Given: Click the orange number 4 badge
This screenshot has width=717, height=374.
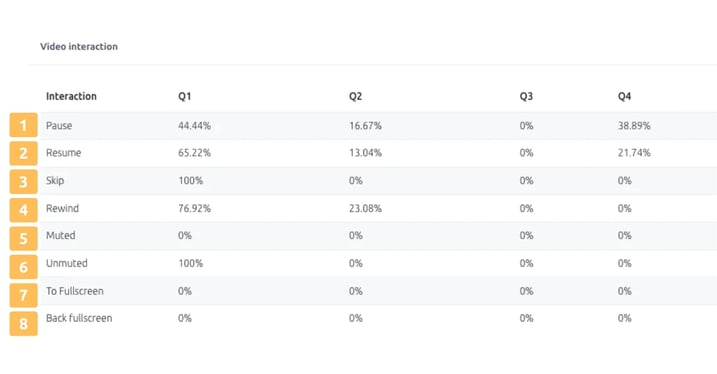Looking at the screenshot, I should pos(23,210).
